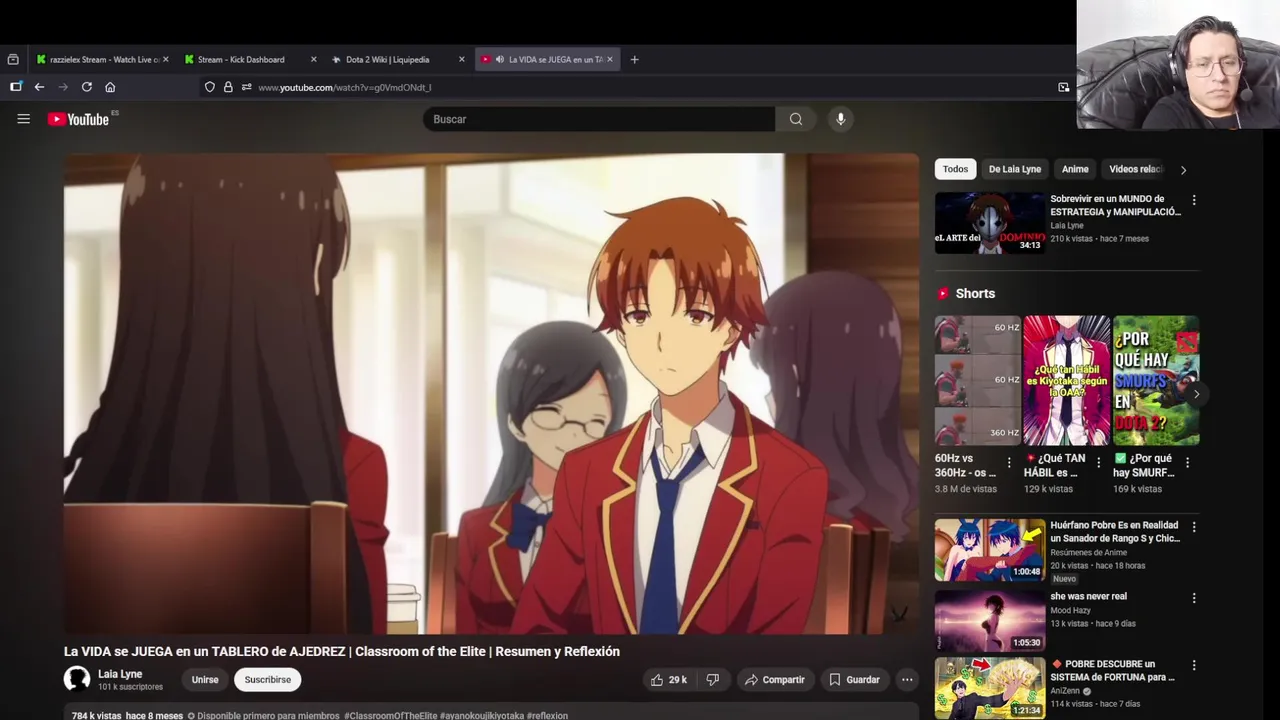Screen dimensions: 1280x720
Task: Open she was never real thumbnail
Action: pyautogui.click(x=990, y=621)
